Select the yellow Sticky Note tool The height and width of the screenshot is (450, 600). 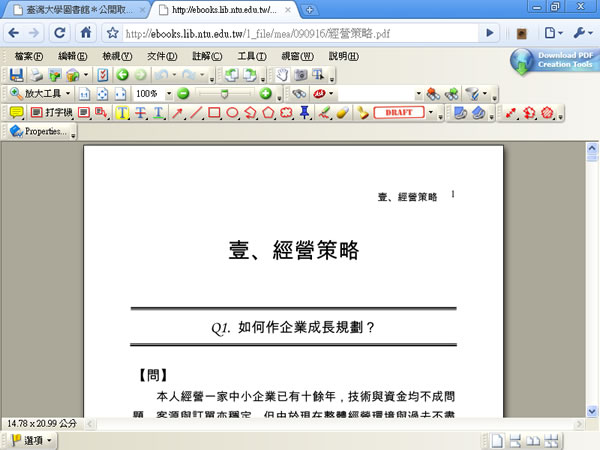[x=16, y=112]
